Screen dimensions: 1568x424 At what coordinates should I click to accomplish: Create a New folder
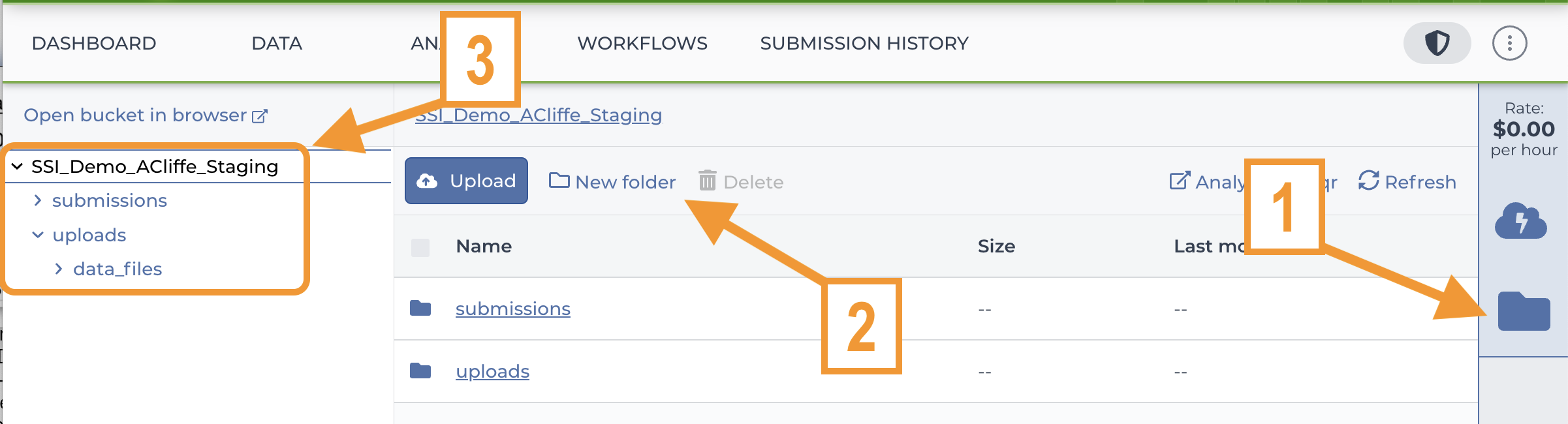point(612,181)
